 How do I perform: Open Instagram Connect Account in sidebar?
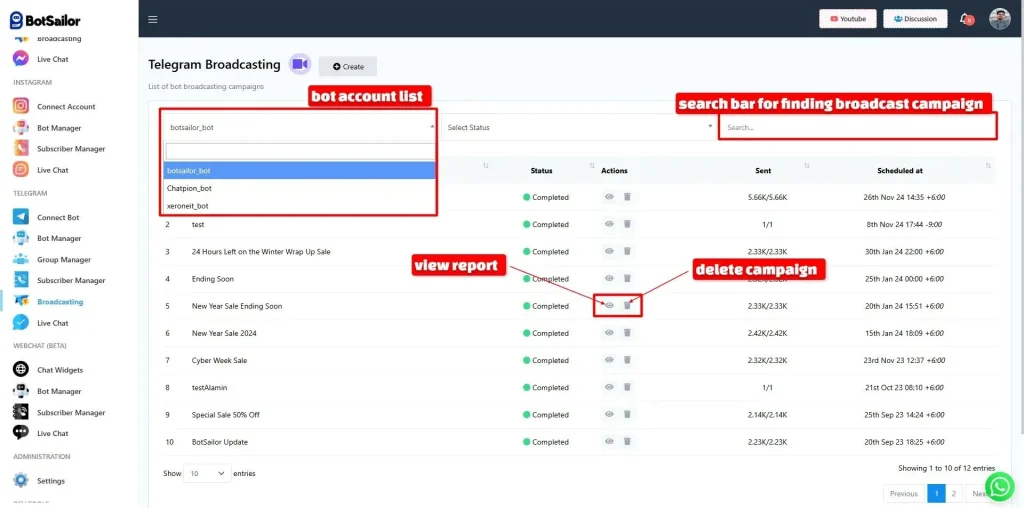click(x=66, y=106)
